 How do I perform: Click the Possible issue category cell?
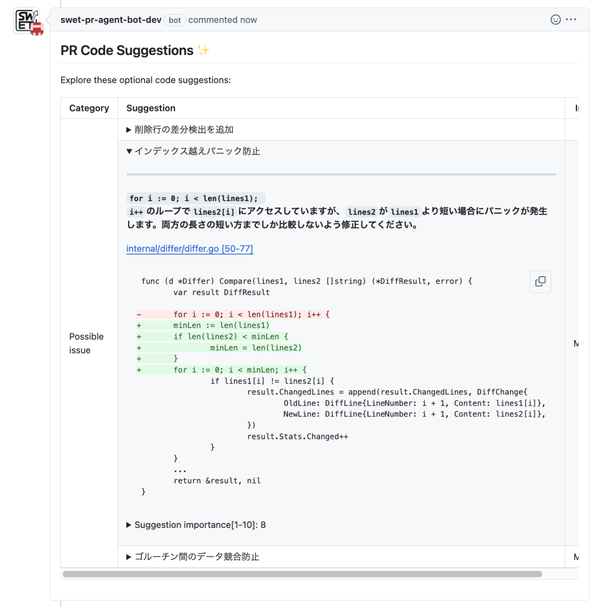[88, 344]
